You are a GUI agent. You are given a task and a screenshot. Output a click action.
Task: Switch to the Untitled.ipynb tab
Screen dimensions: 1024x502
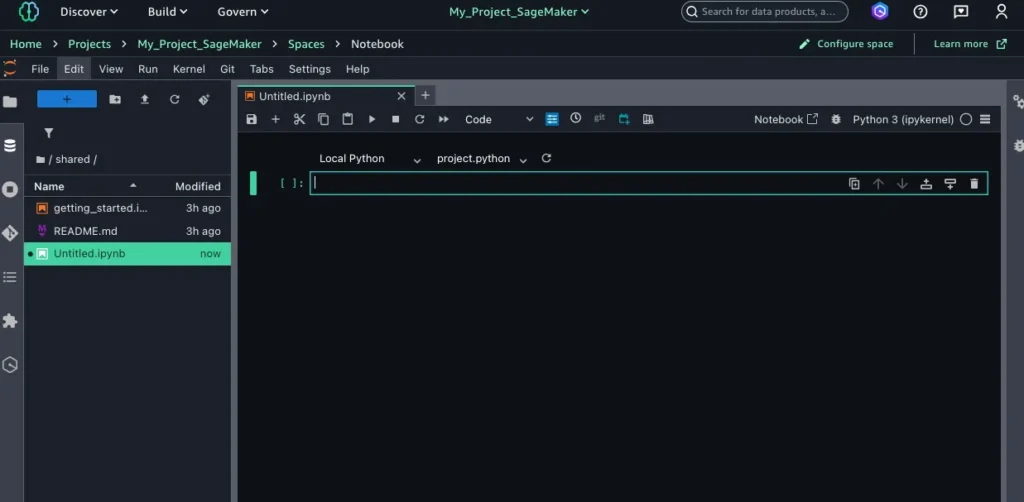click(x=295, y=96)
